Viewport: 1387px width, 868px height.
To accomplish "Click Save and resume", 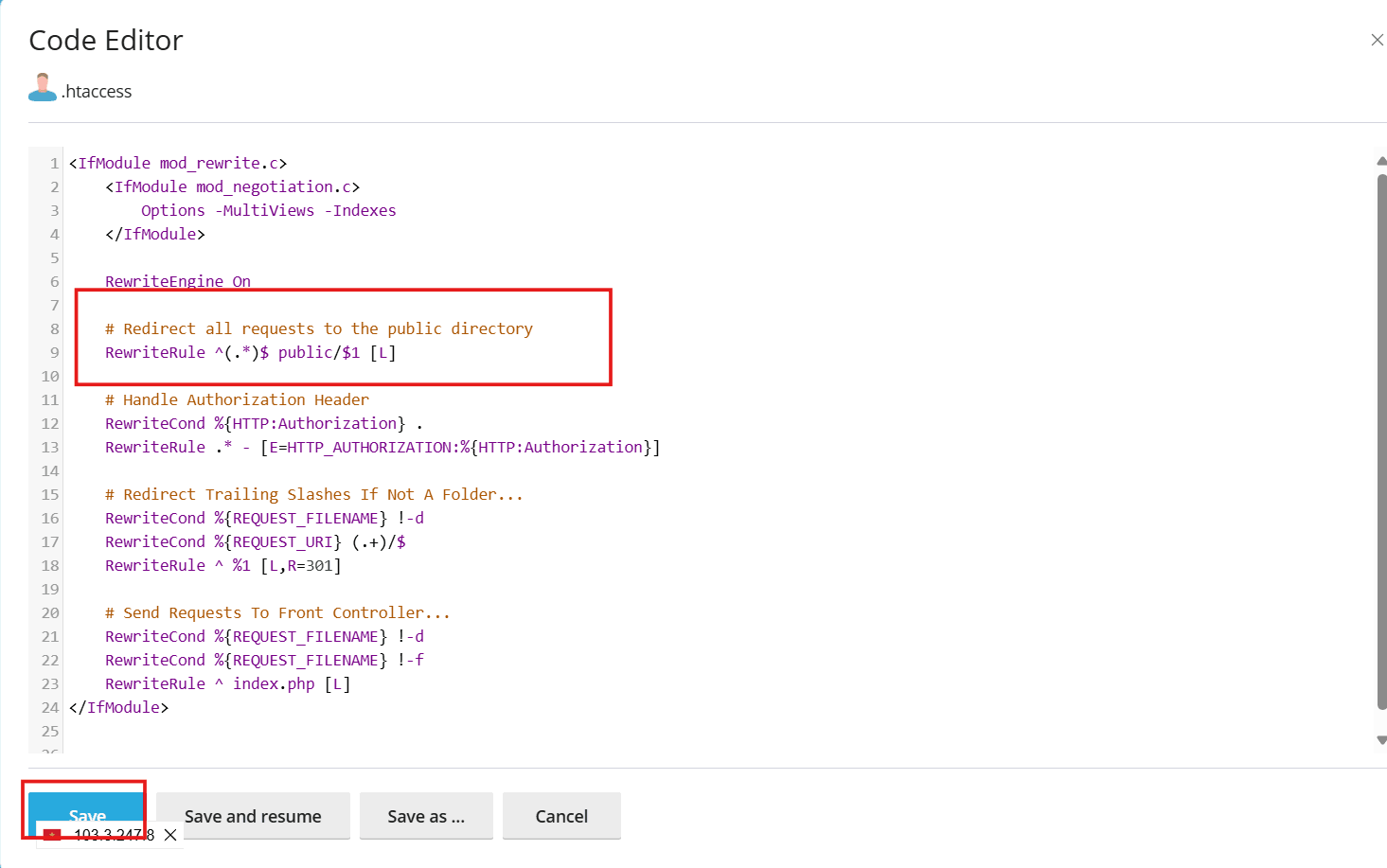I will click(253, 815).
